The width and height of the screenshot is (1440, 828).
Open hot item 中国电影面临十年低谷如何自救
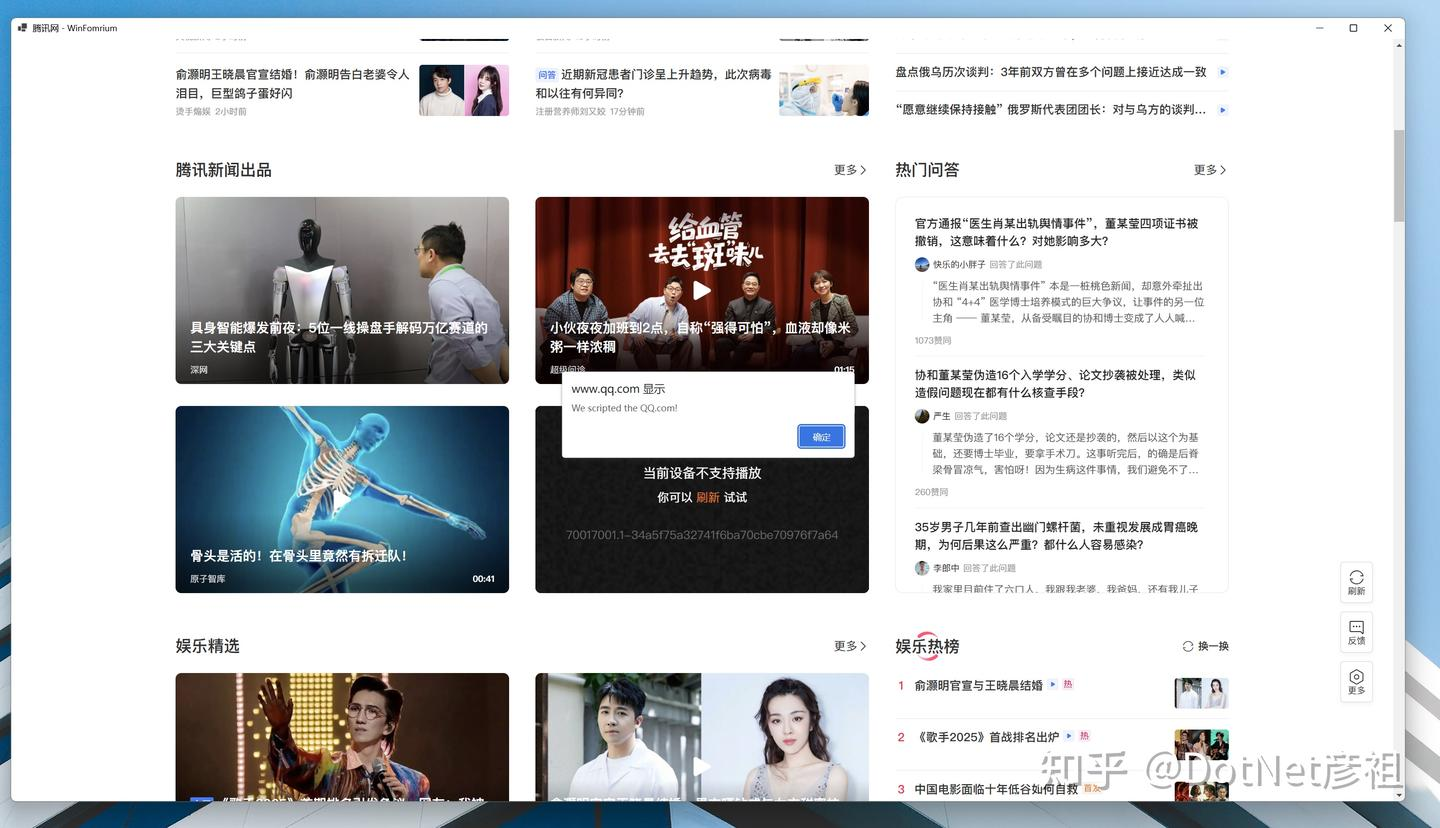(x=996, y=789)
